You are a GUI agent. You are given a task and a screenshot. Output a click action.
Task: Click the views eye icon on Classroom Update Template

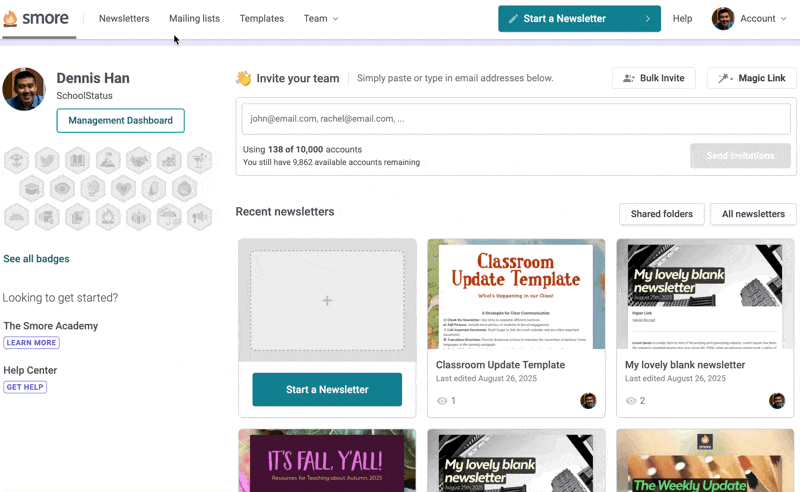[442, 401]
